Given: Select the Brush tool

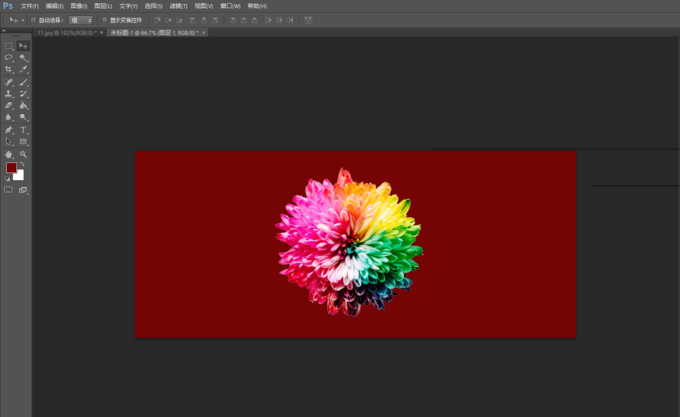Looking at the screenshot, I should click(x=23, y=82).
